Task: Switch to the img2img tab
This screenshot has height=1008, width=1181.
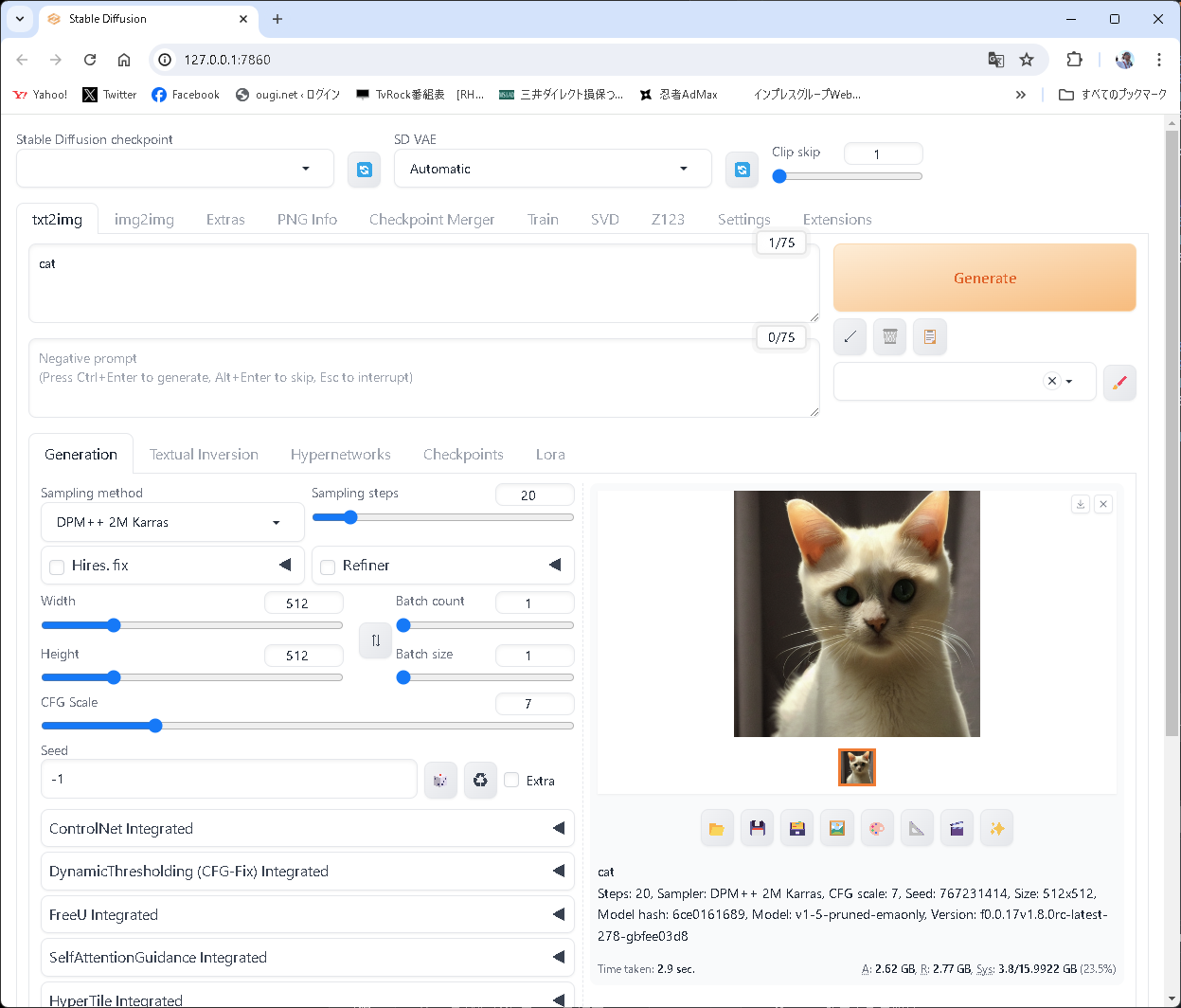Action: [143, 219]
